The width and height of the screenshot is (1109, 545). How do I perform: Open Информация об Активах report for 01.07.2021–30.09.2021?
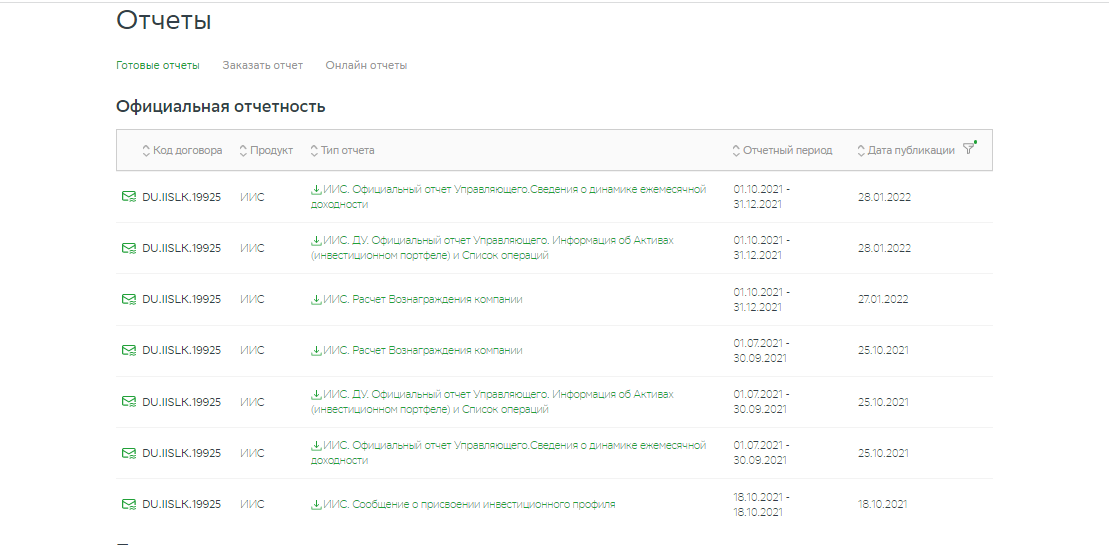[x=492, y=402]
